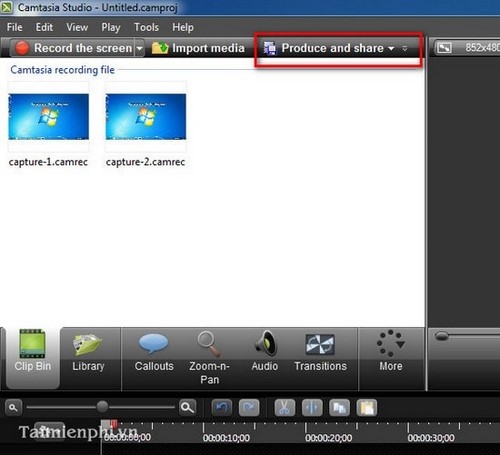The image size is (500, 455).
Task: Click the Paste icon in timeline toolbar
Action: (367, 408)
